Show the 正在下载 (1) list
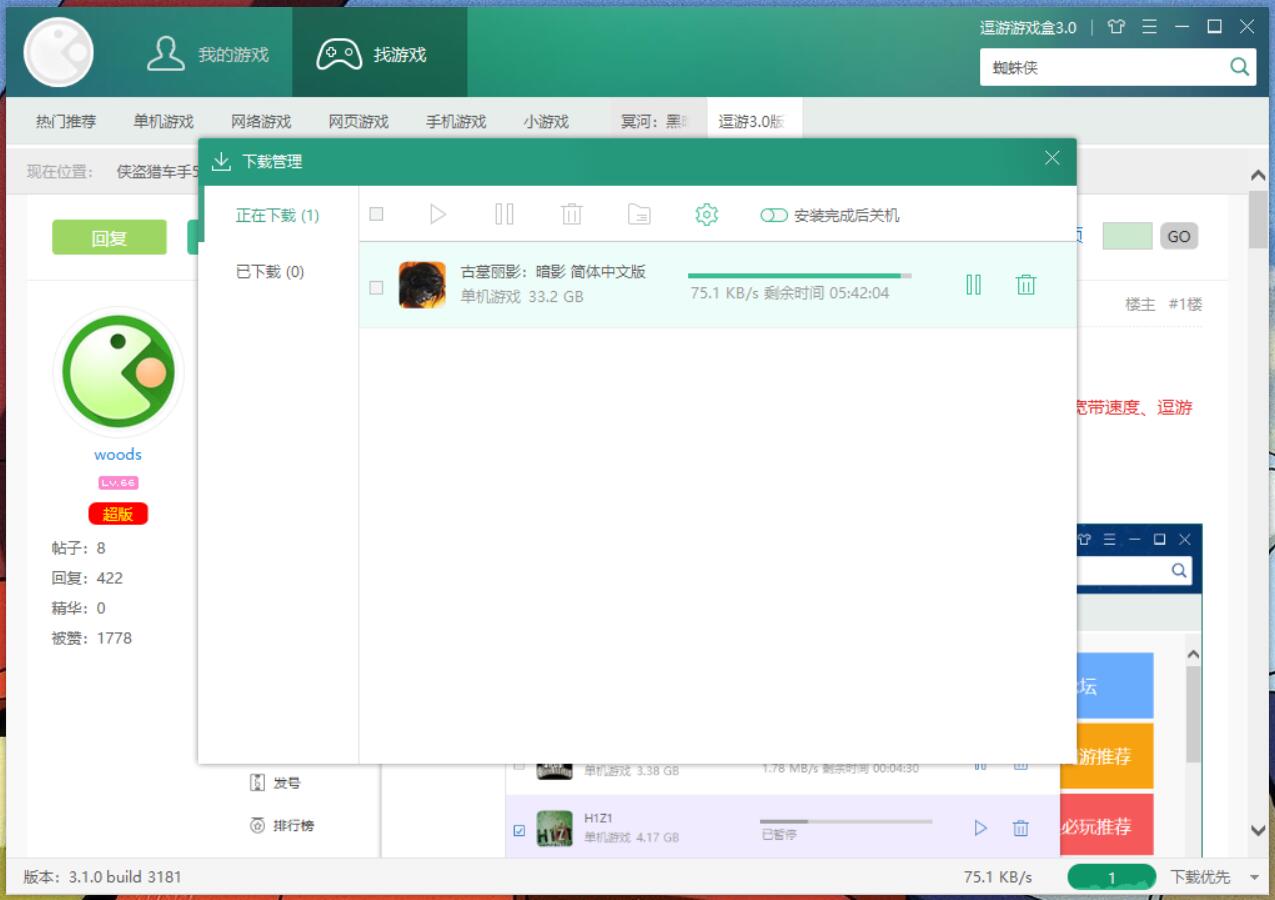 pyautogui.click(x=278, y=215)
